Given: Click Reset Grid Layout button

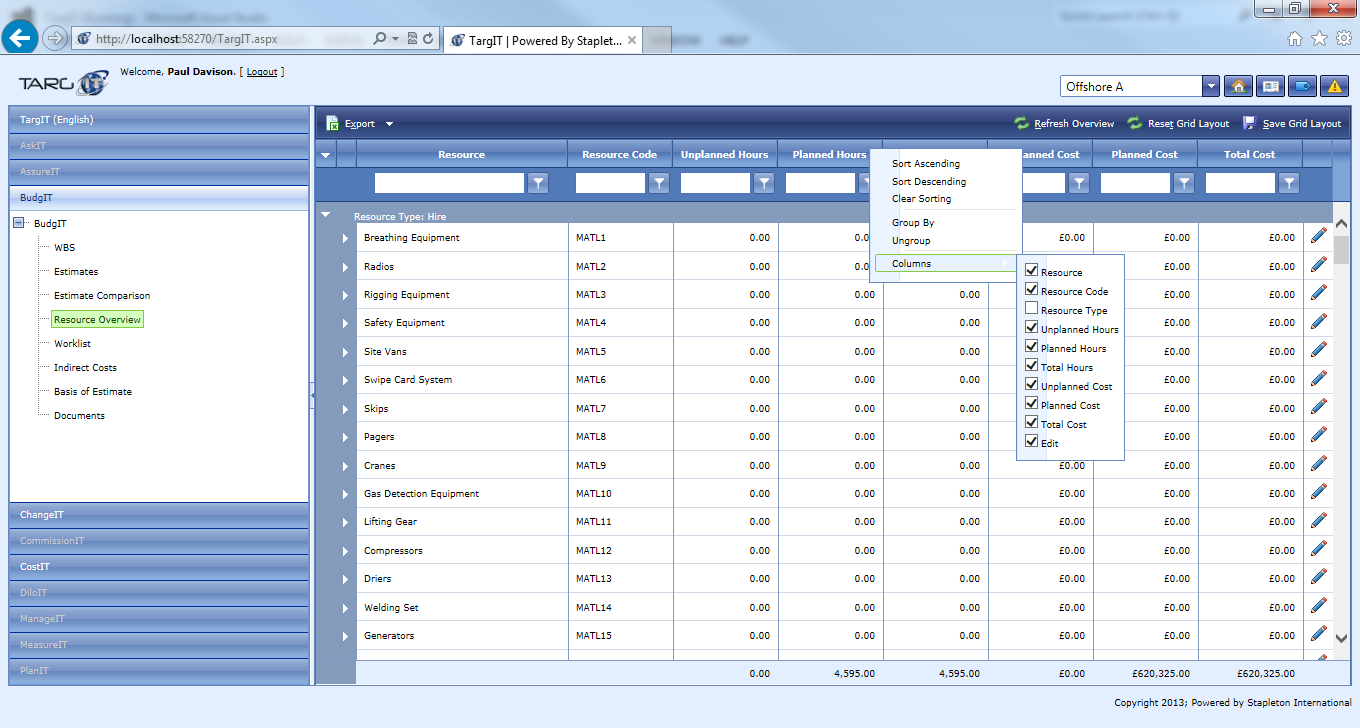Looking at the screenshot, I should [1178, 124].
